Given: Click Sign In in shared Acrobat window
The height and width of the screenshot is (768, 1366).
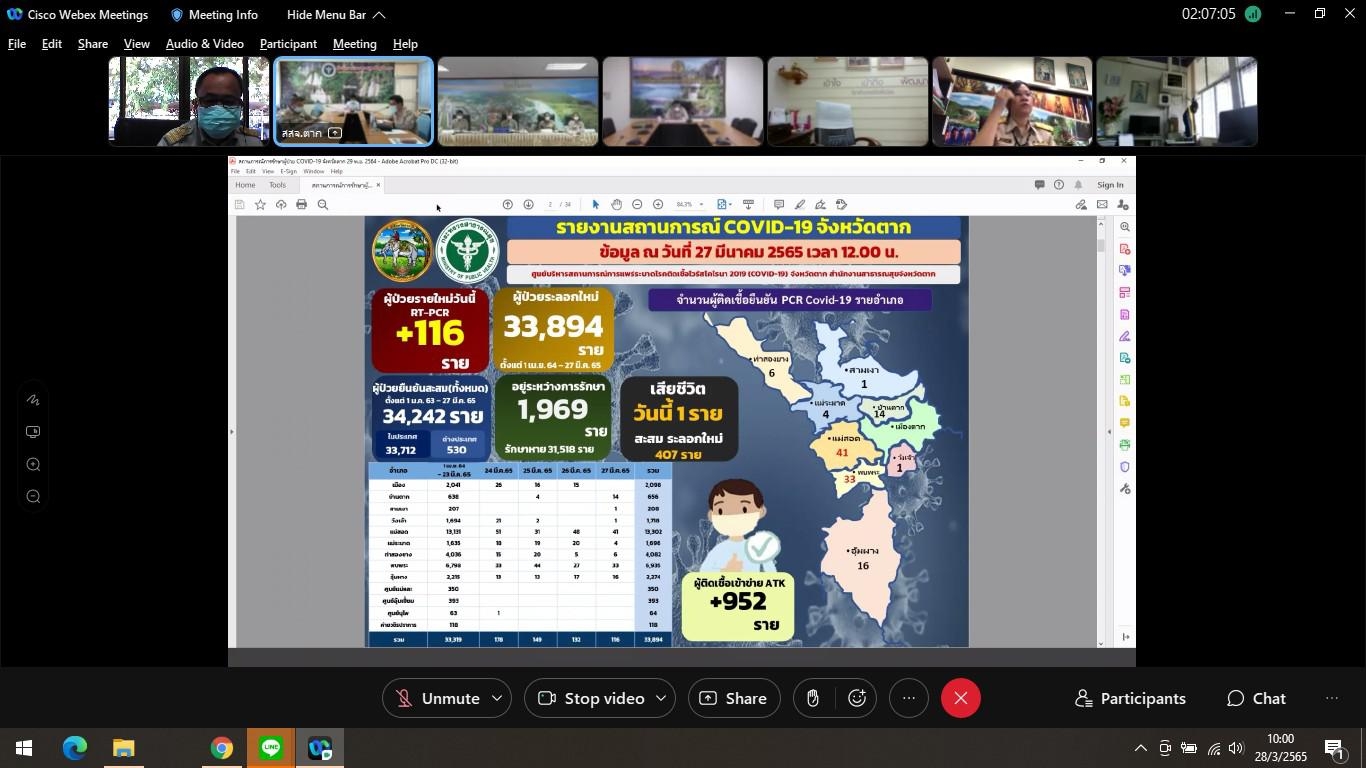Looking at the screenshot, I should tap(1110, 185).
